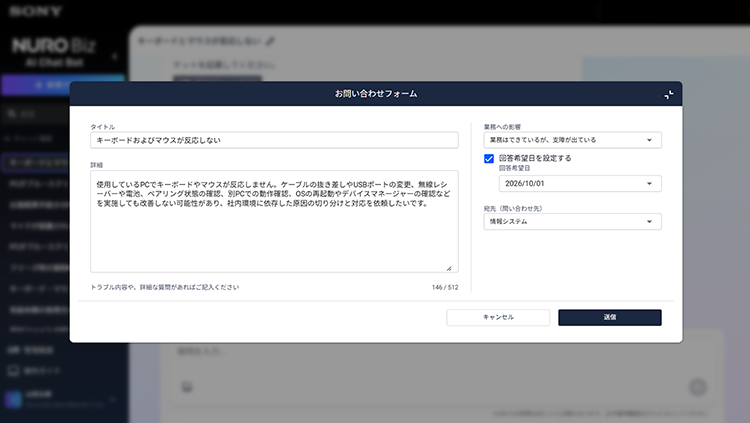The width and height of the screenshot is (750, 423).
Task: Click the pencil edit icon beside chat title
Action: click(270, 41)
